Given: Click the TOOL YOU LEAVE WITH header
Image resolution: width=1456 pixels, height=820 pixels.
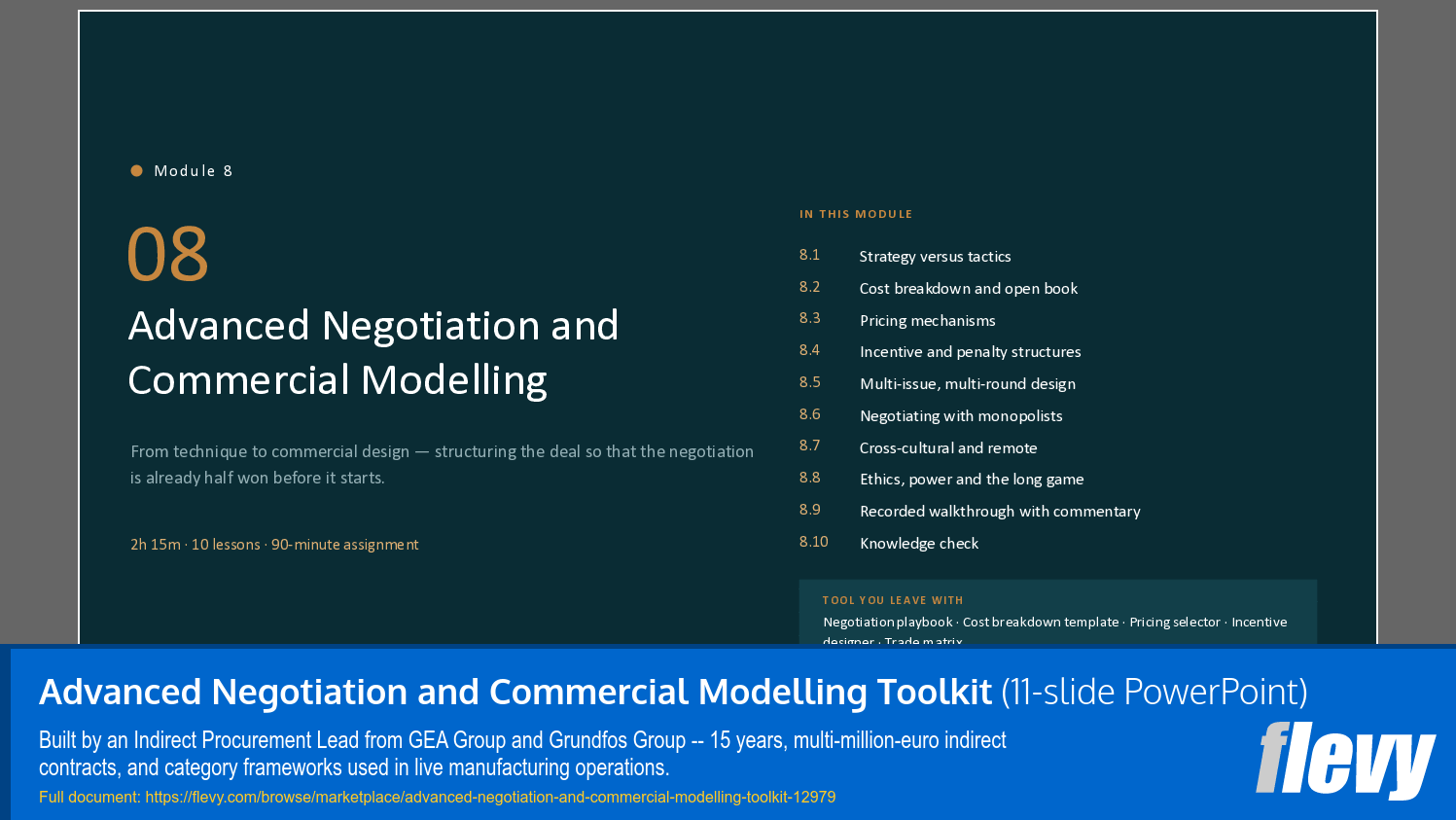Looking at the screenshot, I should (893, 600).
